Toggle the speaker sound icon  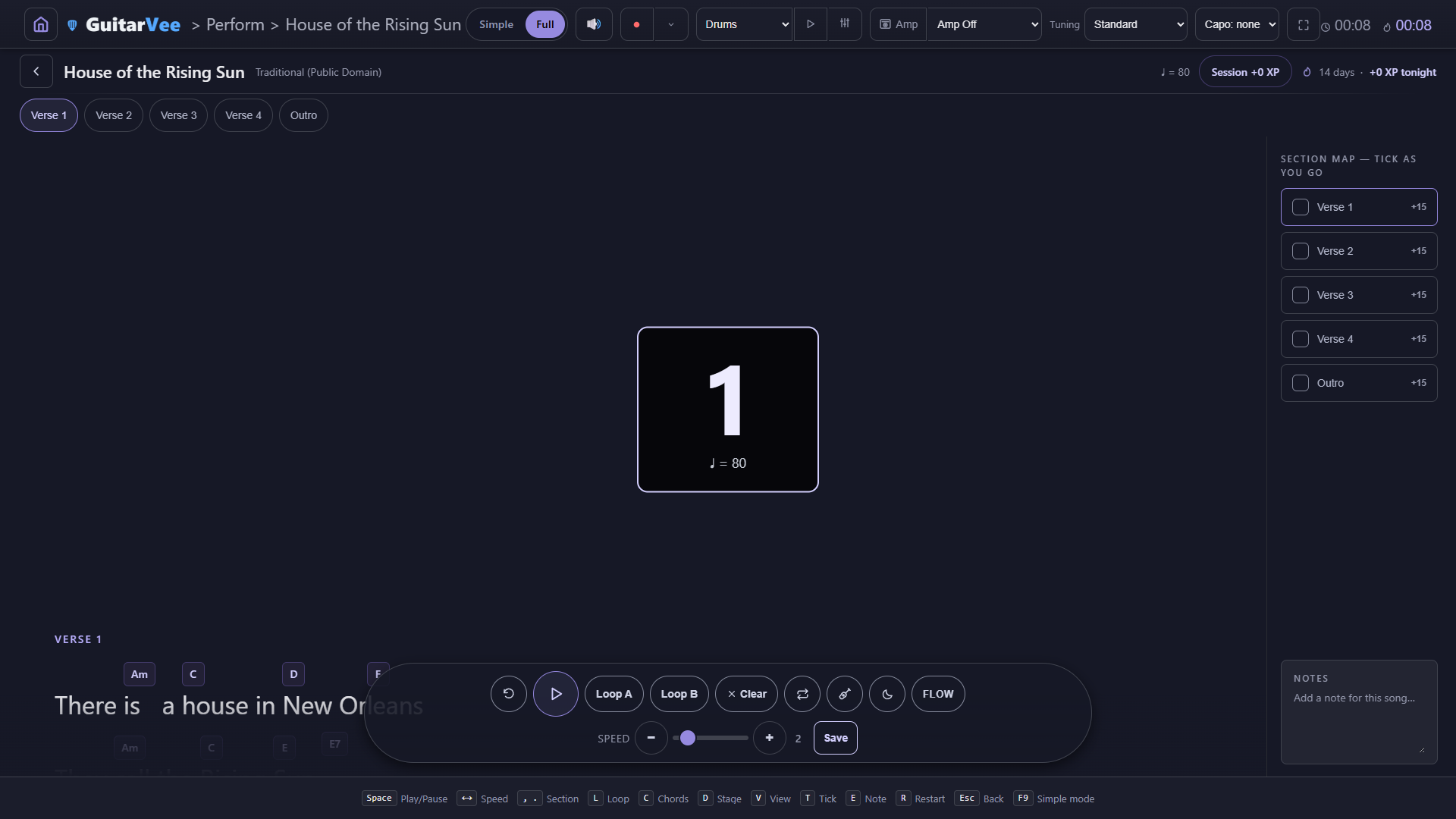click(x=594, y=24)
